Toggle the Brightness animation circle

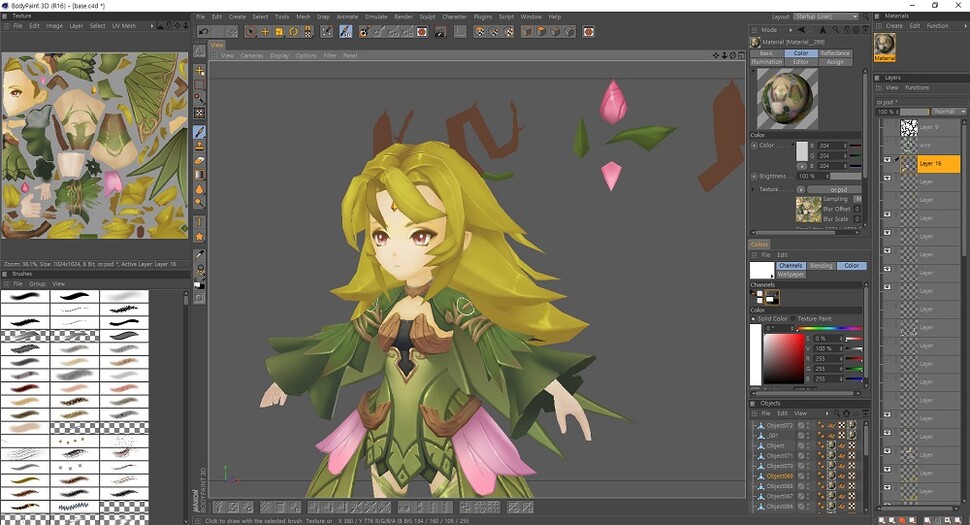(754, 176)
